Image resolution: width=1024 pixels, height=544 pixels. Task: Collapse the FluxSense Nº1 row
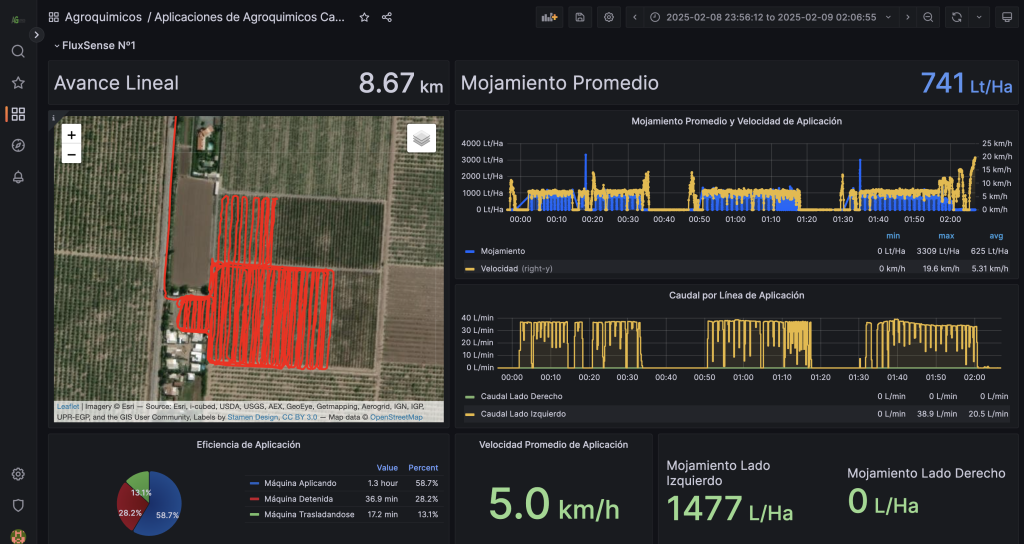pyautogui.click(x=98, y=45)
